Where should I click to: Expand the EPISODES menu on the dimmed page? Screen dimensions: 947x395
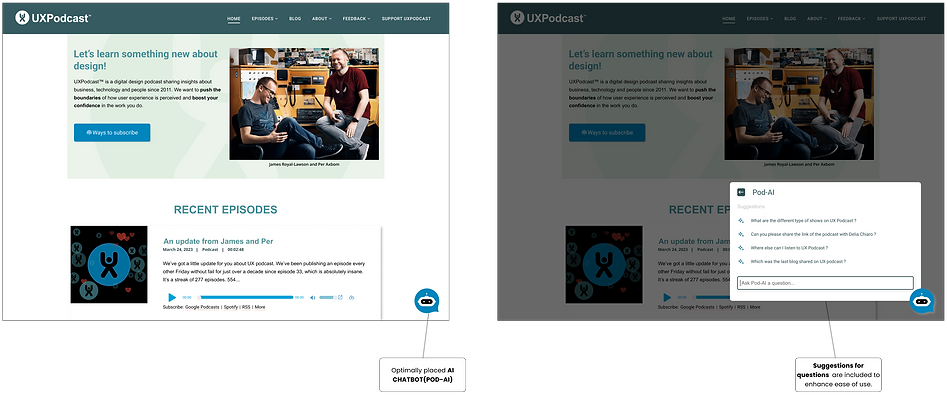coord(760,19)
